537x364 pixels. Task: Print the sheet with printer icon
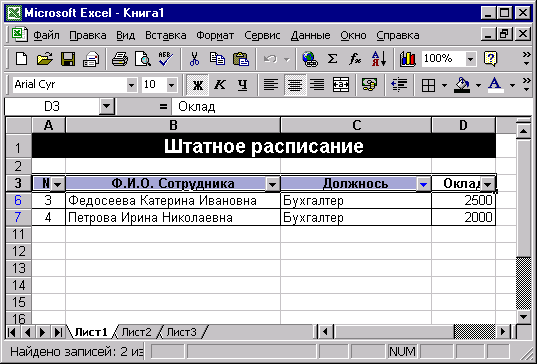point(120,59)
